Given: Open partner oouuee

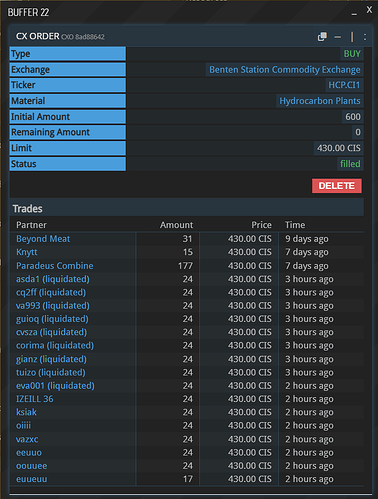Looking at the screenshot, I should pos(31,466).
